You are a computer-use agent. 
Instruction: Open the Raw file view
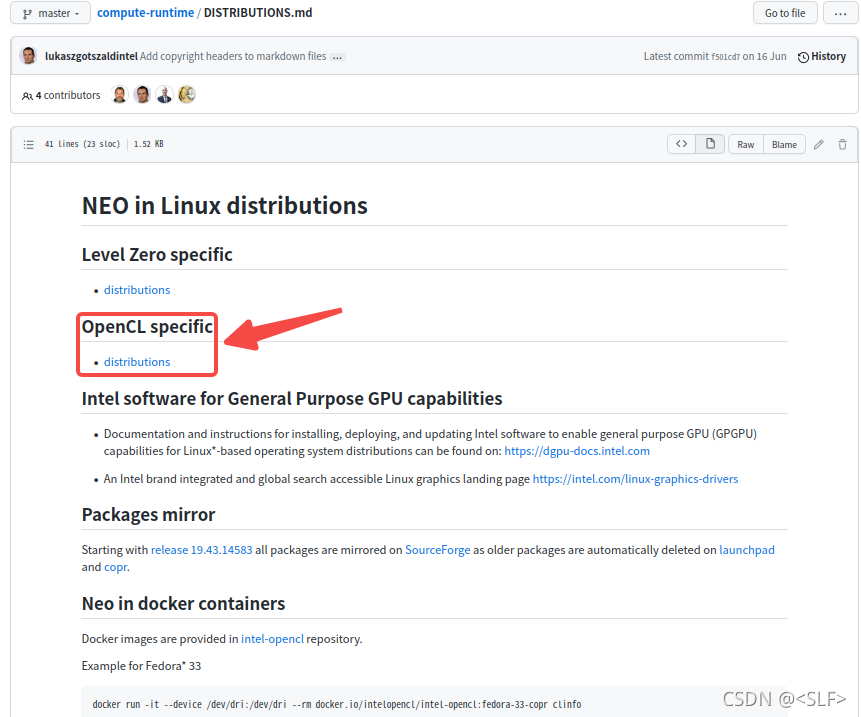tap(746, 144)
